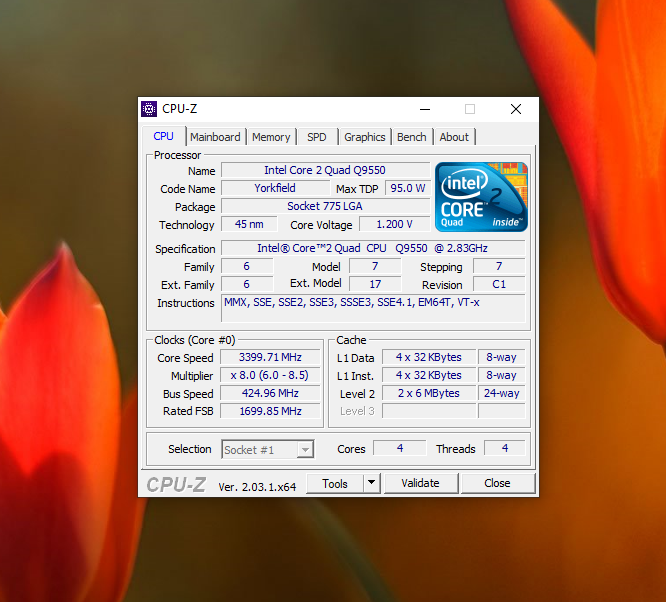Viewport: 666px width, 602px height.
Task: Open the Tools dropdown arrow
Action: tap(371, 483)
